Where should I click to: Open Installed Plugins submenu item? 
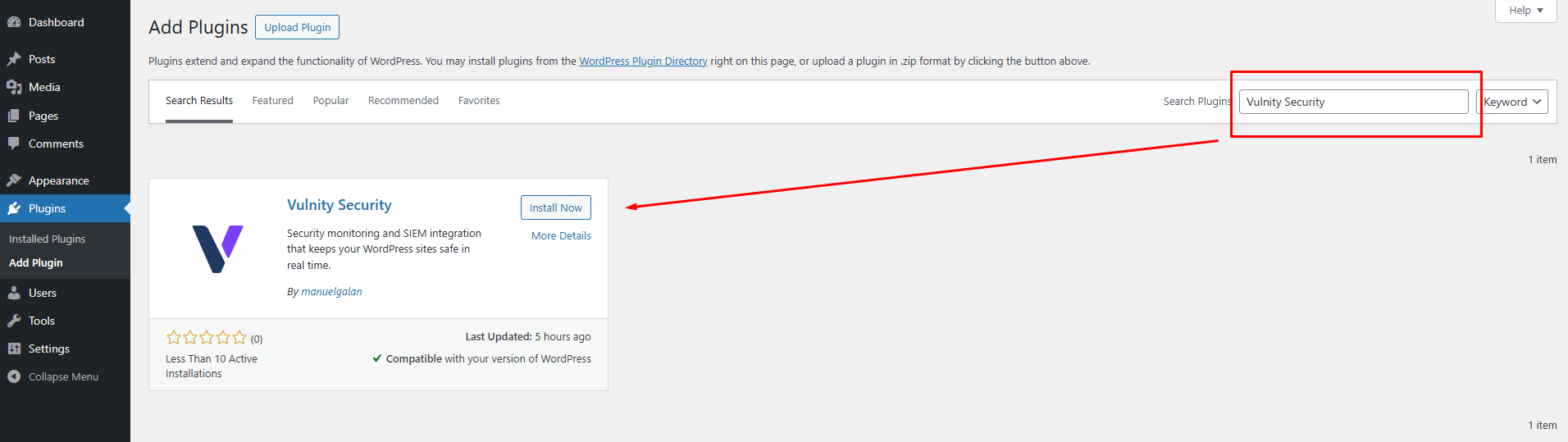pos(47,239)
